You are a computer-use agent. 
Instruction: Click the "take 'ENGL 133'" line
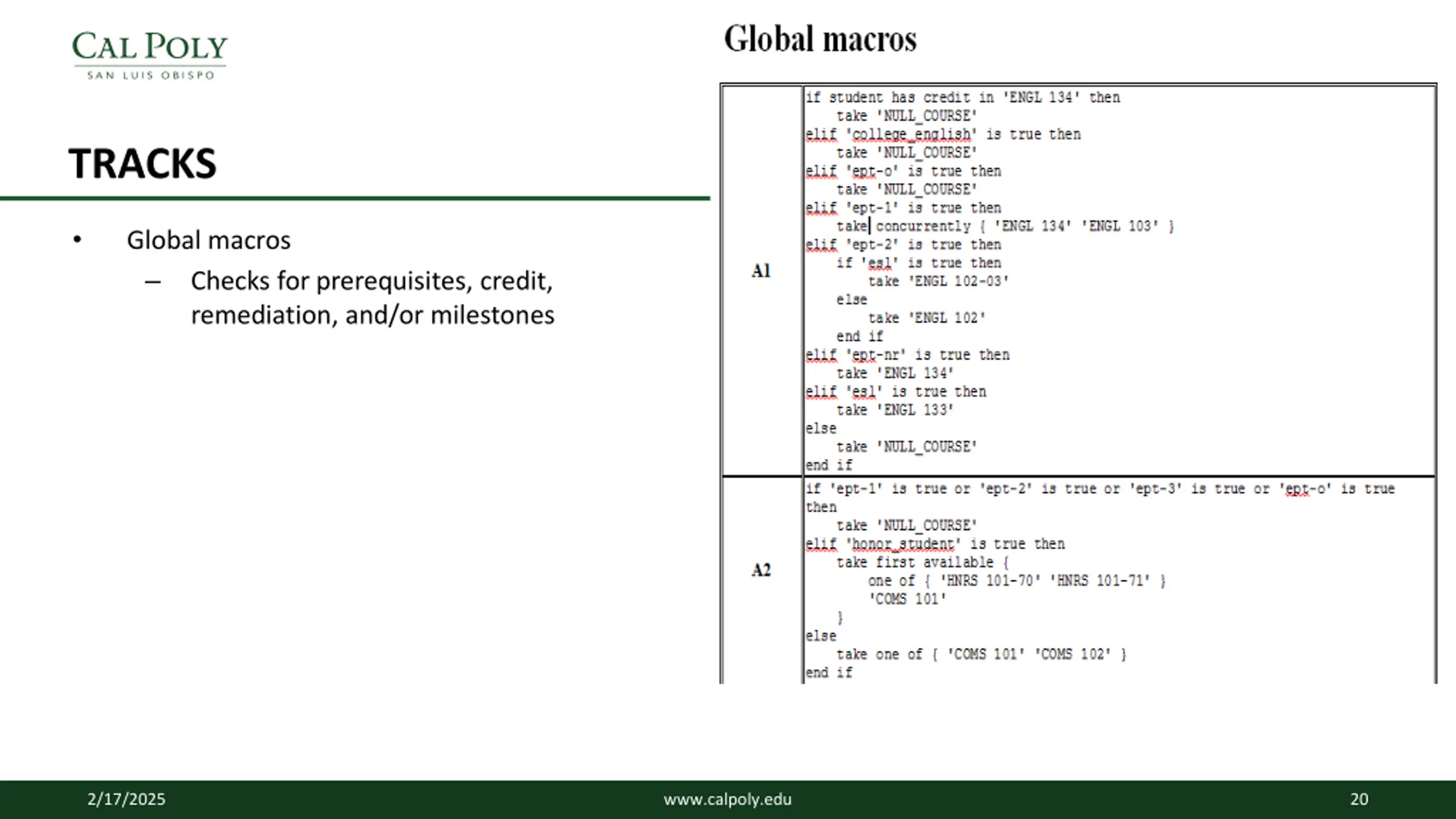click(895, 410)
